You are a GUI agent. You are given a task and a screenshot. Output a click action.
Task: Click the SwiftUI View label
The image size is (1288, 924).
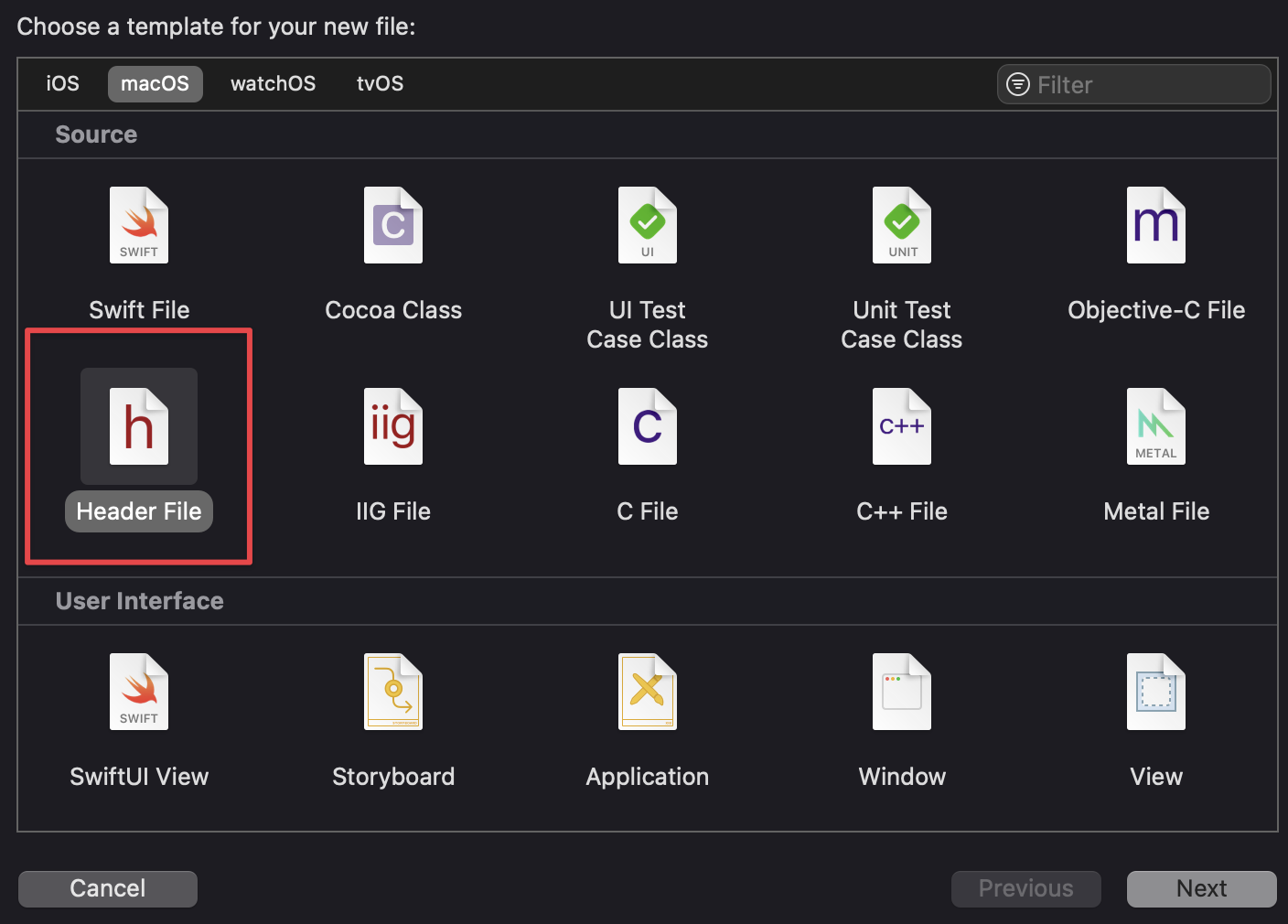click(x=139, y=777)
